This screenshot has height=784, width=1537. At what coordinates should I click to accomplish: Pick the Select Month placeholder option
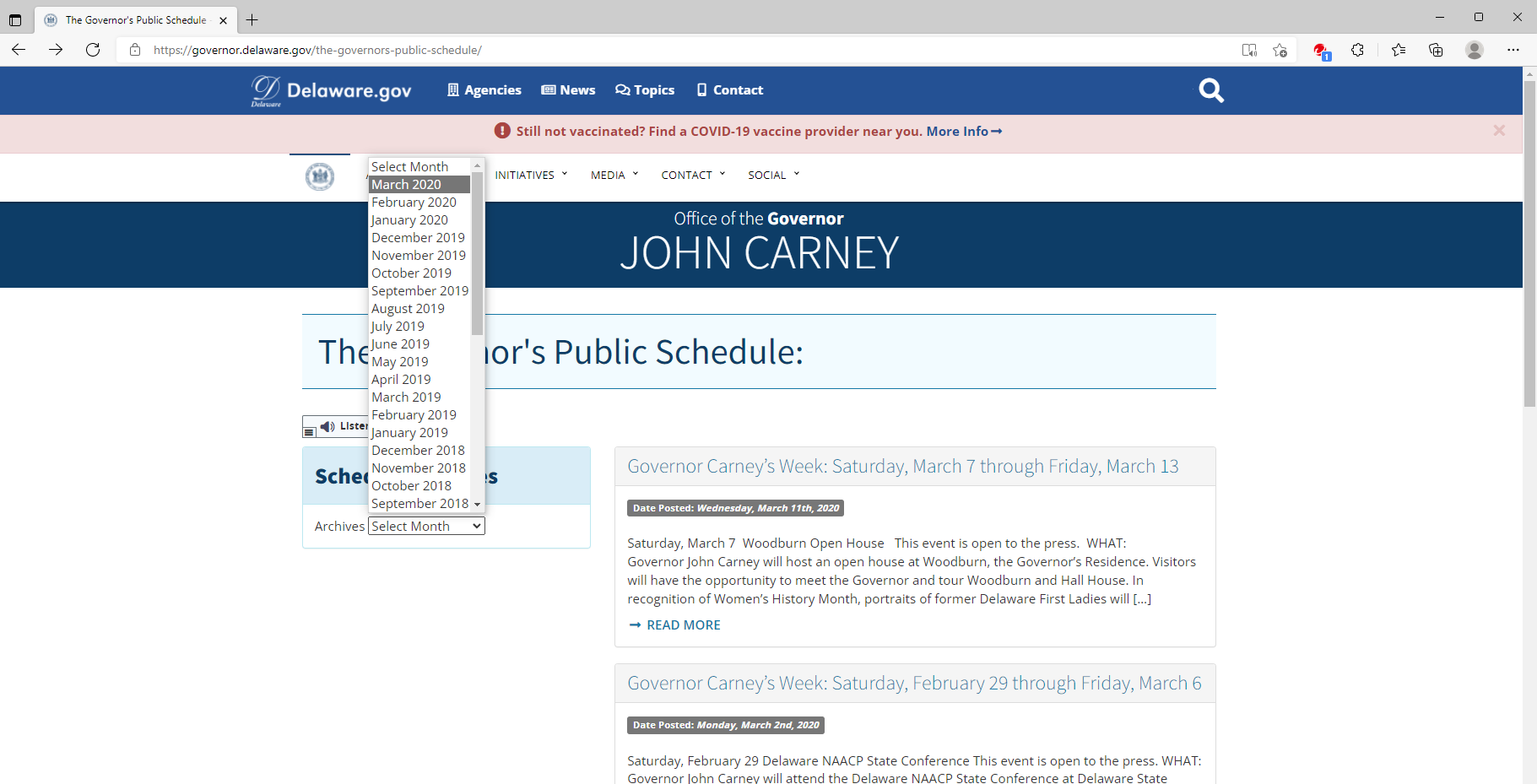(x=419, y=166)
